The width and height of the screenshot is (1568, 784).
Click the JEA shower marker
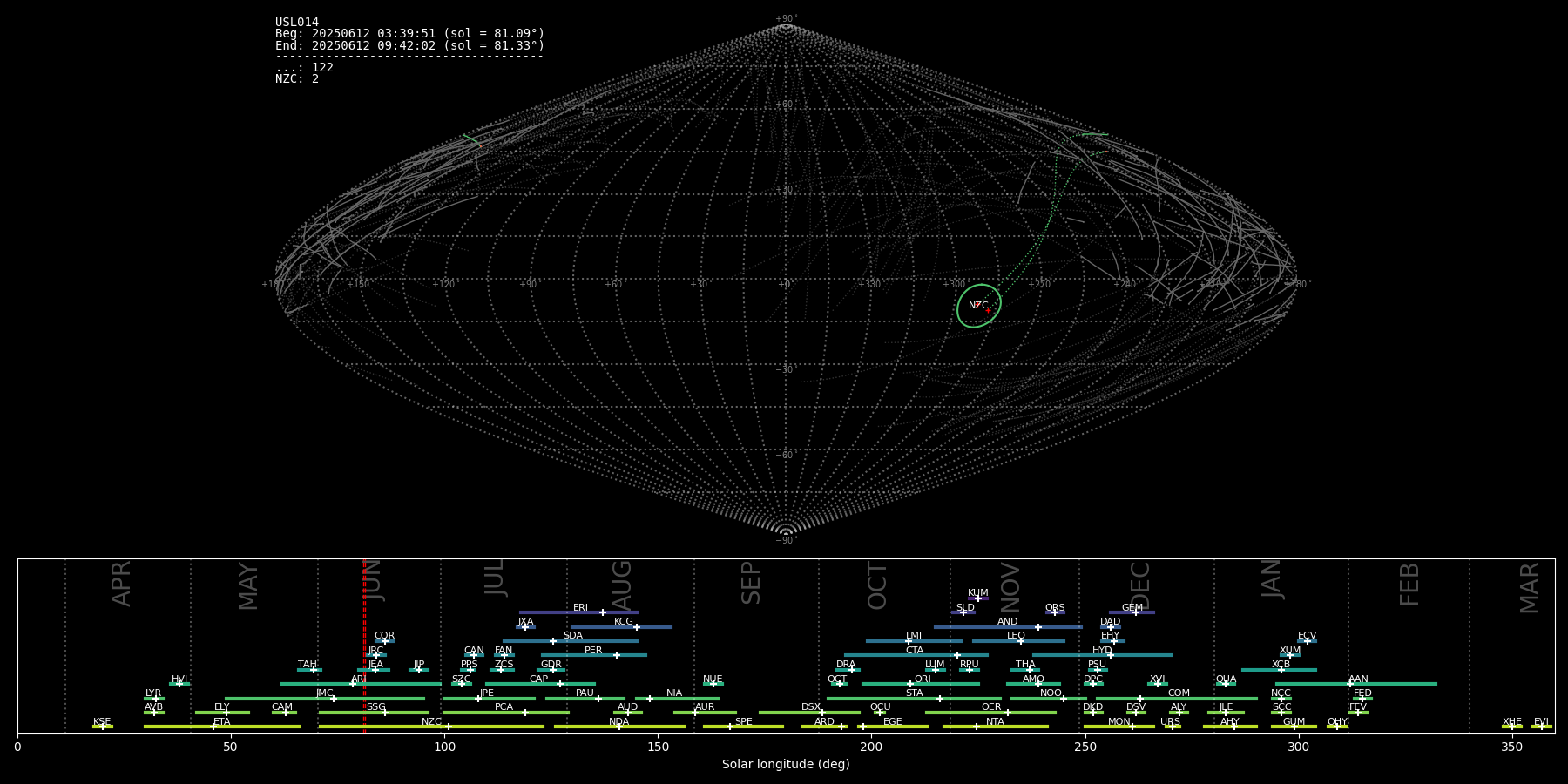click(x=375, y=670)
